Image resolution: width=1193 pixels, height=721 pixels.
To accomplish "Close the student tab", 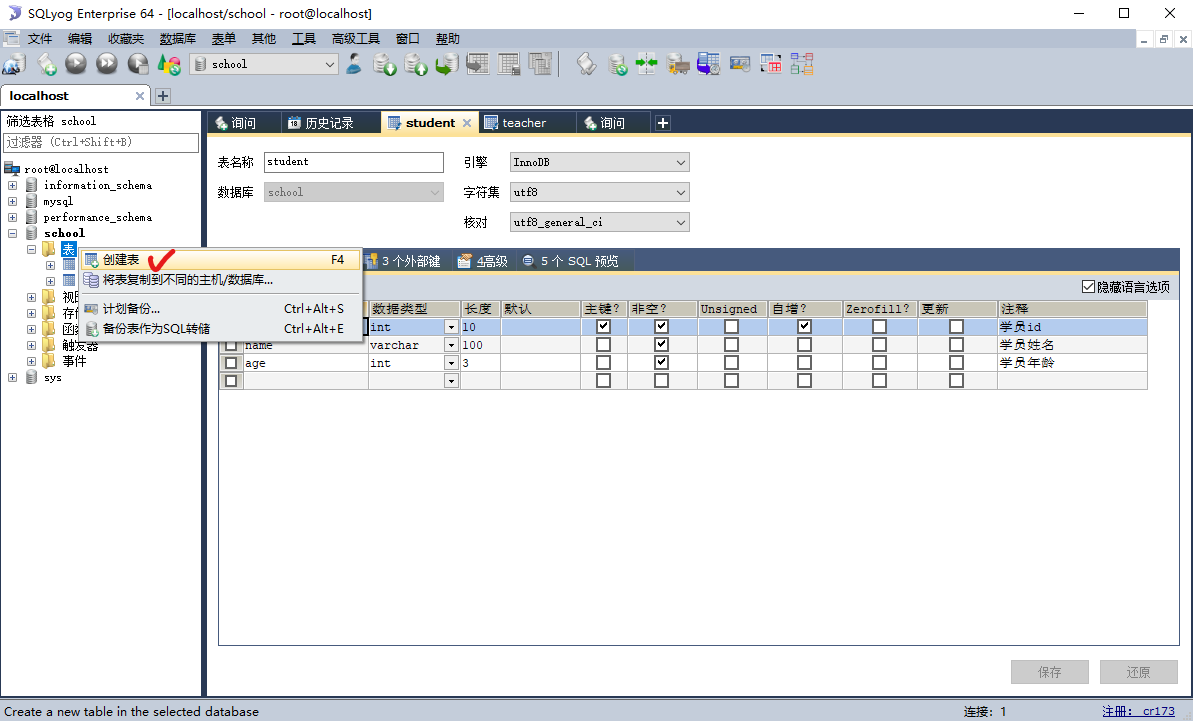I will point(466,123).
